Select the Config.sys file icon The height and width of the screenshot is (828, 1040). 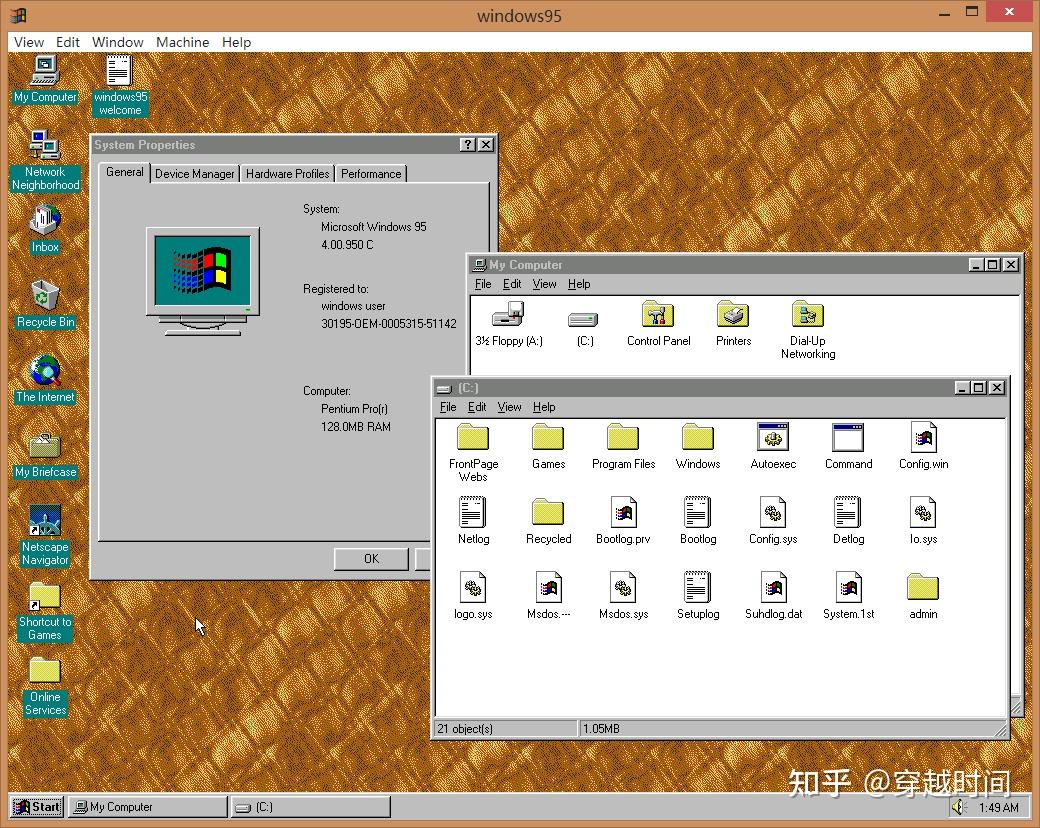pos(773,512)
